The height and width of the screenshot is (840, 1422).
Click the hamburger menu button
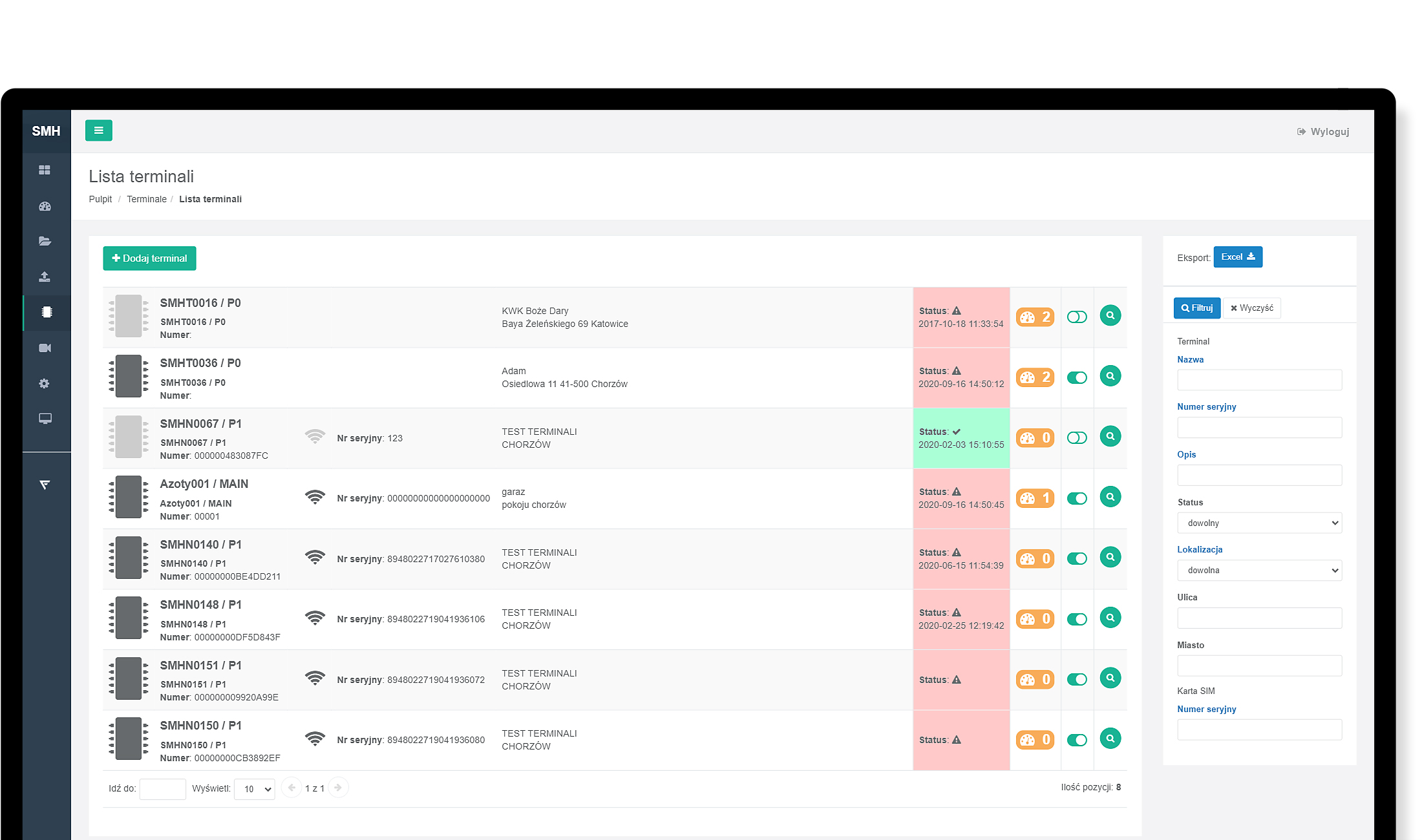tap(98, 131)
